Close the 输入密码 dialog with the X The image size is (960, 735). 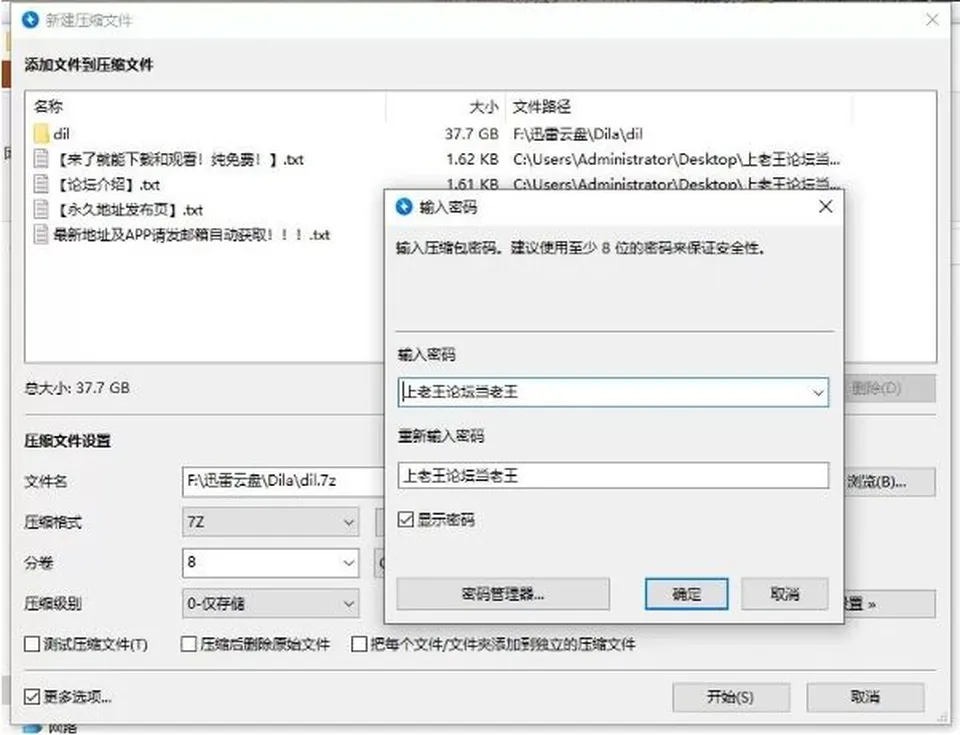coord(825,206)
